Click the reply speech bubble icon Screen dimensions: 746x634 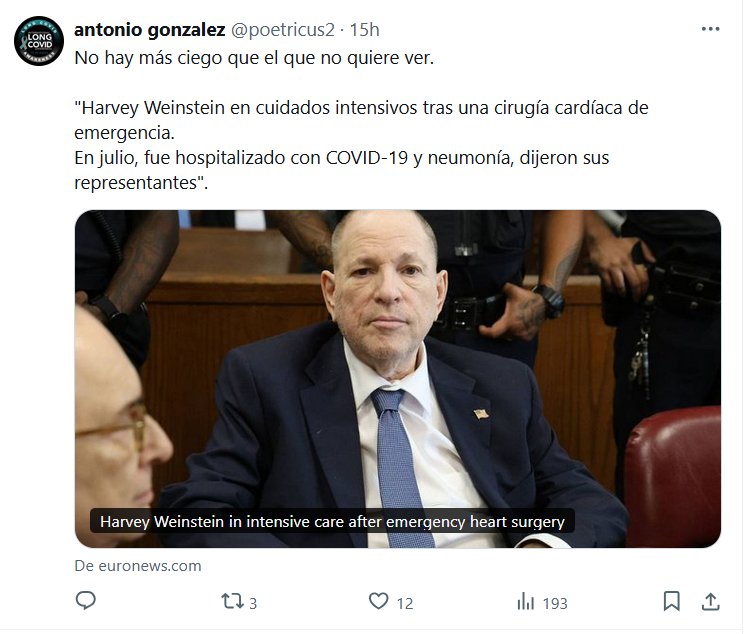pyautogui.click(x=86, y=601)
